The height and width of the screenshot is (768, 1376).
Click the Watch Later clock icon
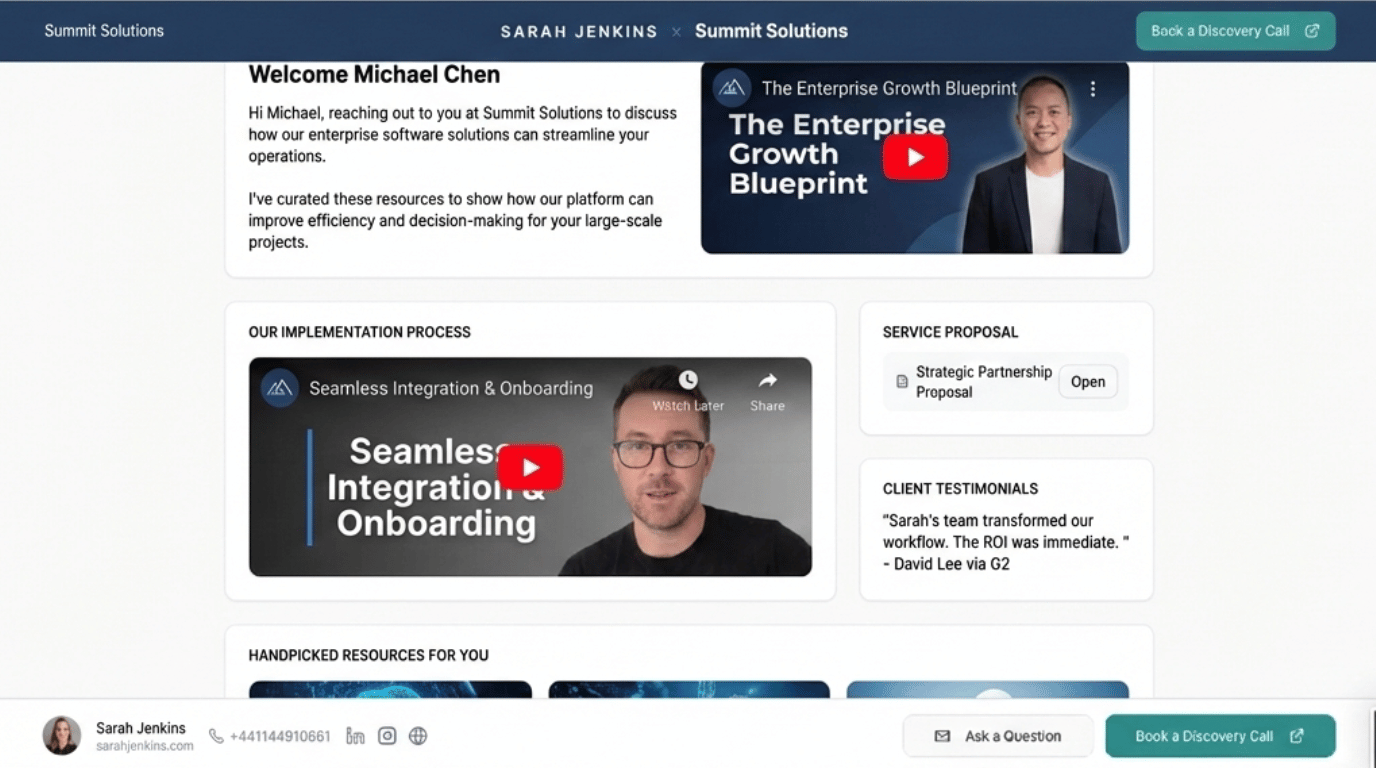click(x=688, y=380)
